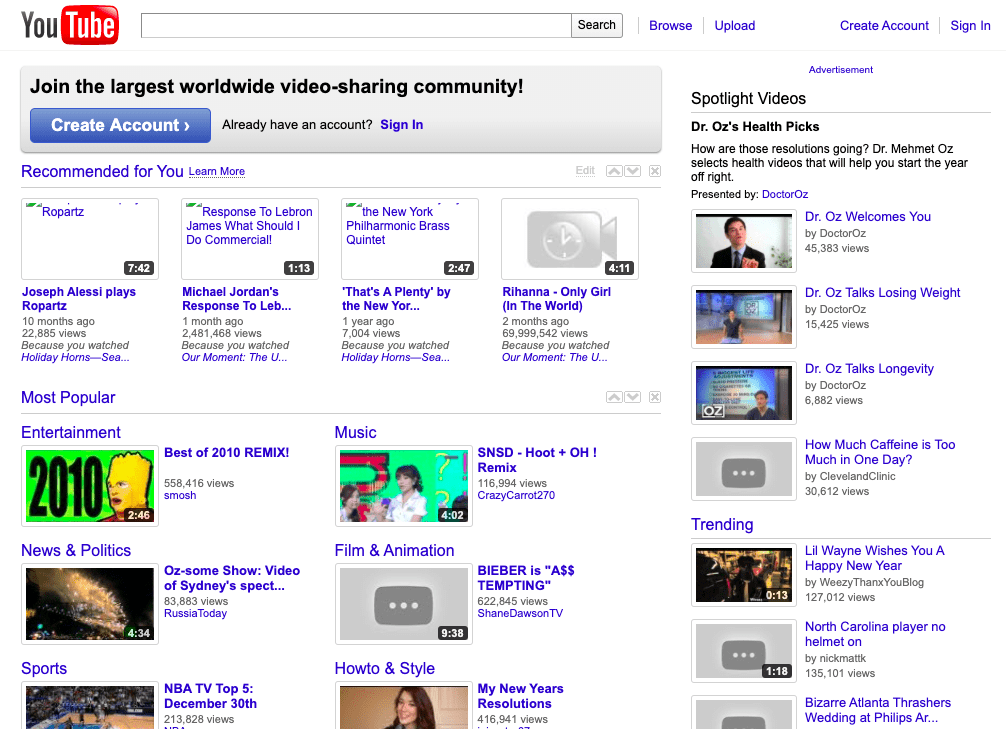Collapse Most Popular using its up arrow
The image size is (1006, 729).
pyautogui.click(x=613, y=397)
